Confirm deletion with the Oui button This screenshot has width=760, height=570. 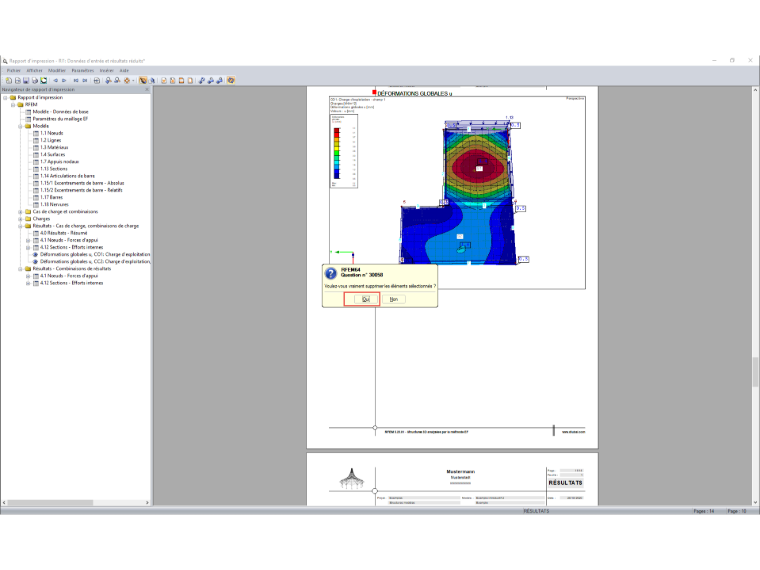tap(365, 300)
